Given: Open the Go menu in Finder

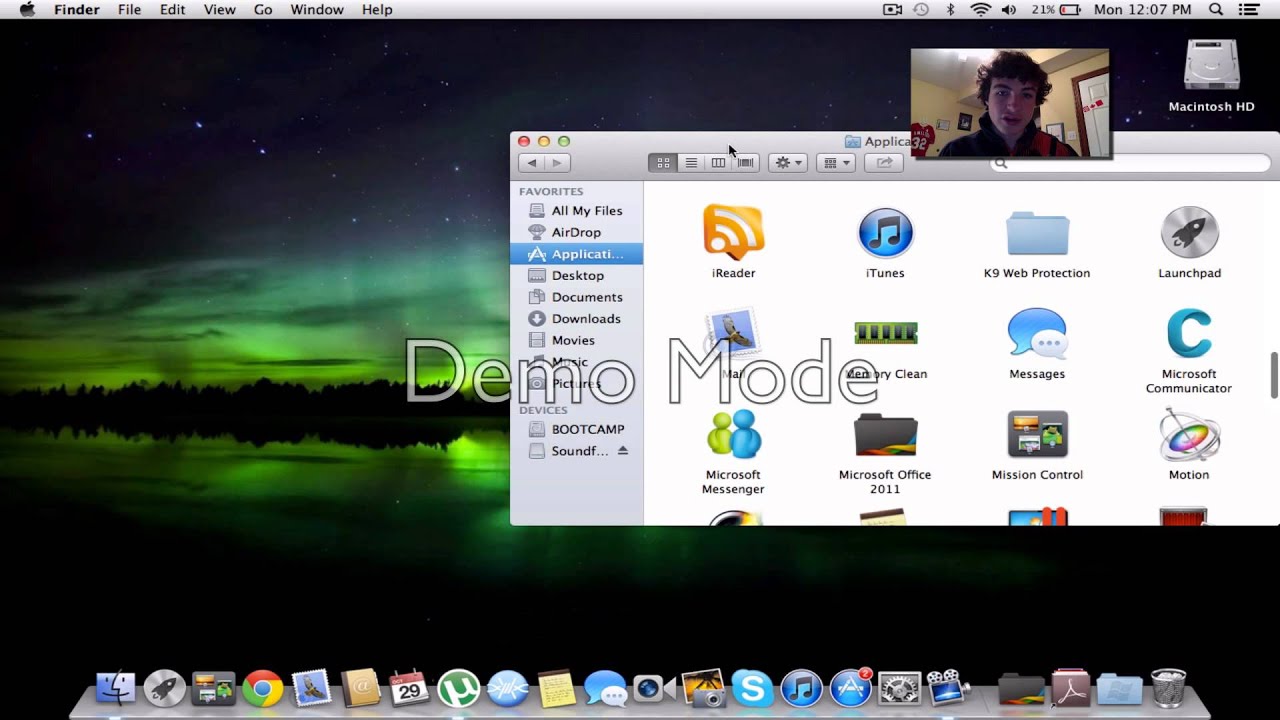Looking at the screenshot, I should click(x=263, y=9).
